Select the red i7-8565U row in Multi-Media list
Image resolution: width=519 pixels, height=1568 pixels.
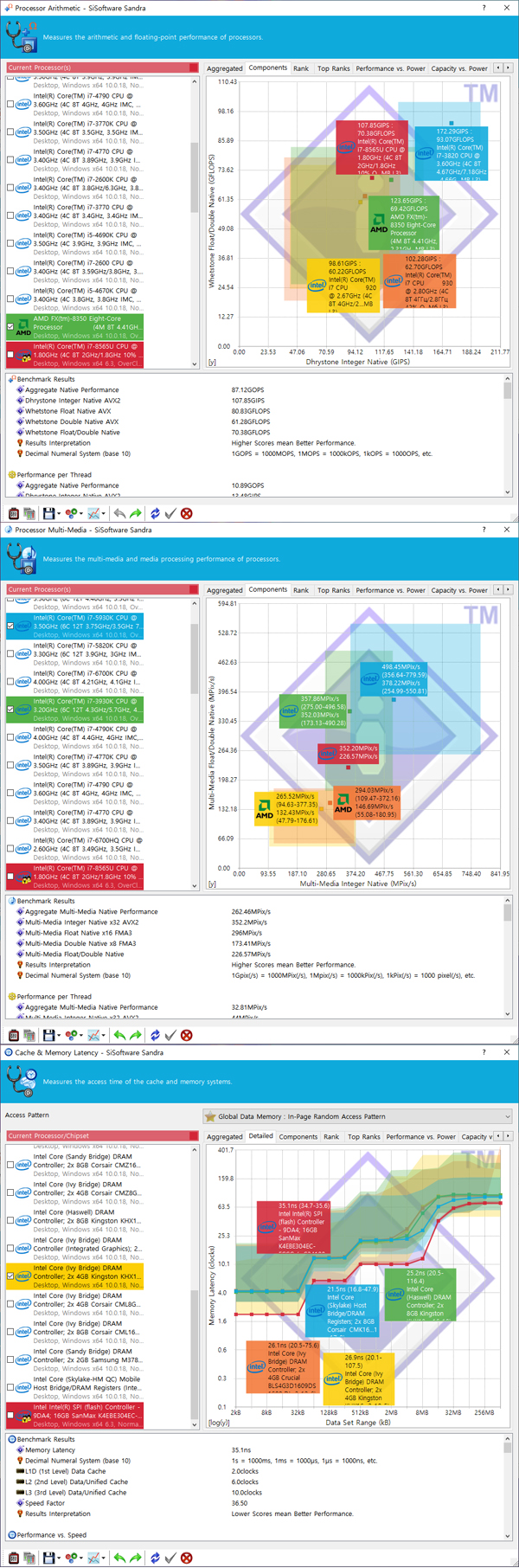click(75, 876)
